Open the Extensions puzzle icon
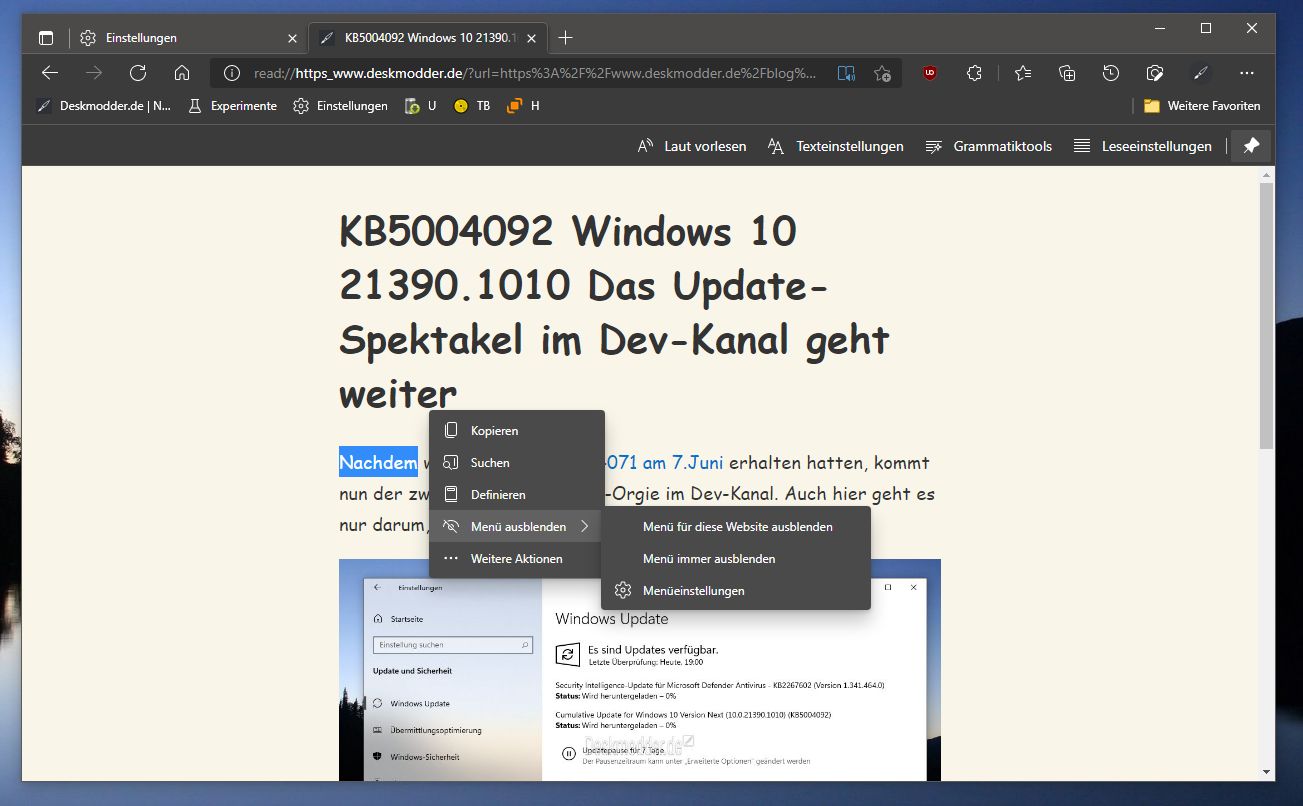 pos(974,73)
